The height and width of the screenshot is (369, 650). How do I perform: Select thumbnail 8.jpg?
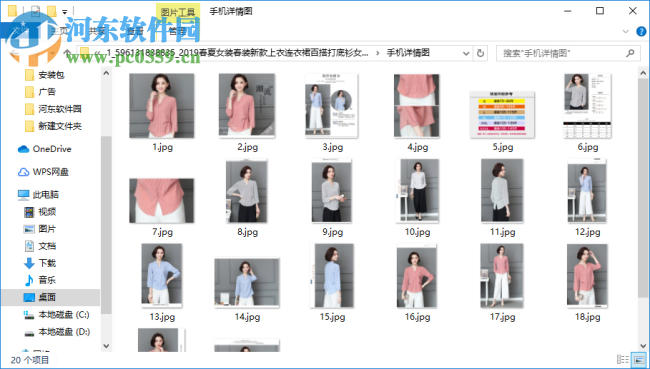click(x=247, y=192)
